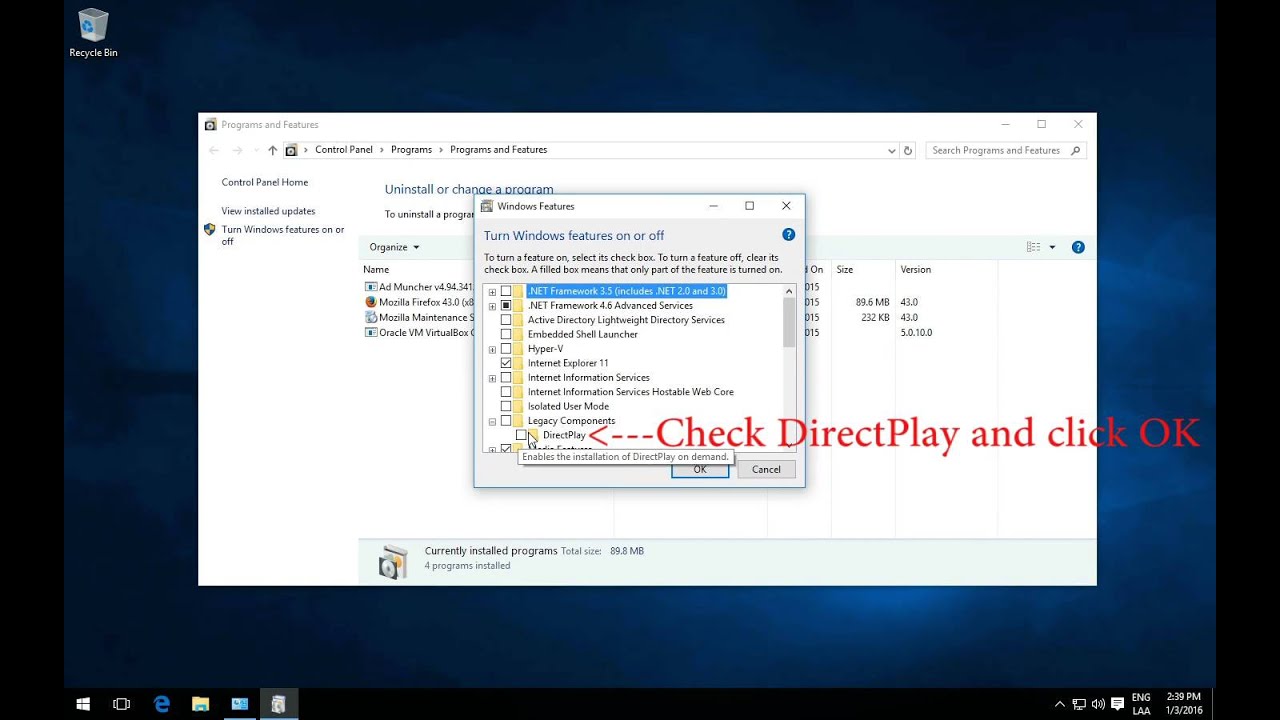This screenshot has height=720, width=1280.
Task: Expand breadcrumb arrow after Programs
Action: [x=441, y=150]
